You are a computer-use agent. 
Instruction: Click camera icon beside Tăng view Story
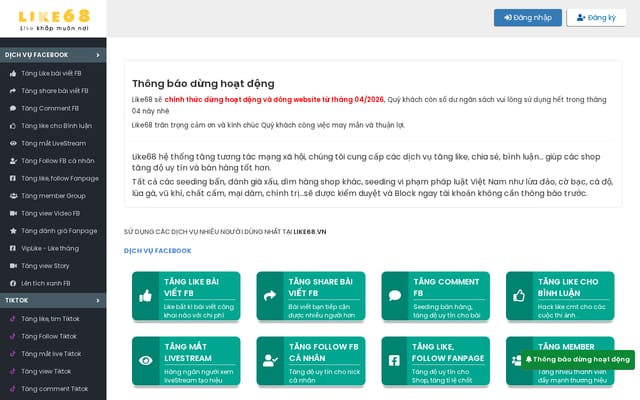coord(13,266)
